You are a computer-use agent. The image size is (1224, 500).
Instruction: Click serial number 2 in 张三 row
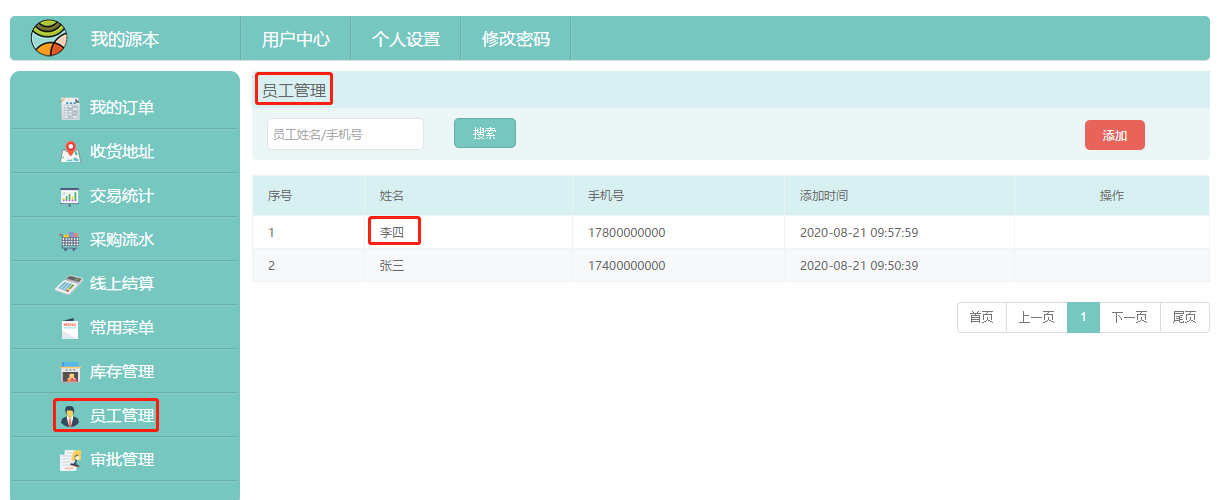click(271, 265)
